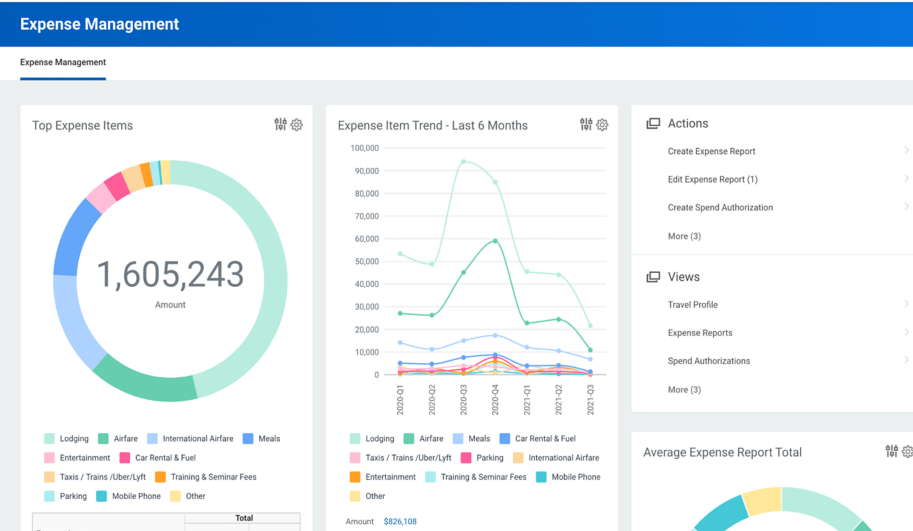Open Travel Profile view
Viewport: 913px width, 531px height.
click(x=693, y=305)
